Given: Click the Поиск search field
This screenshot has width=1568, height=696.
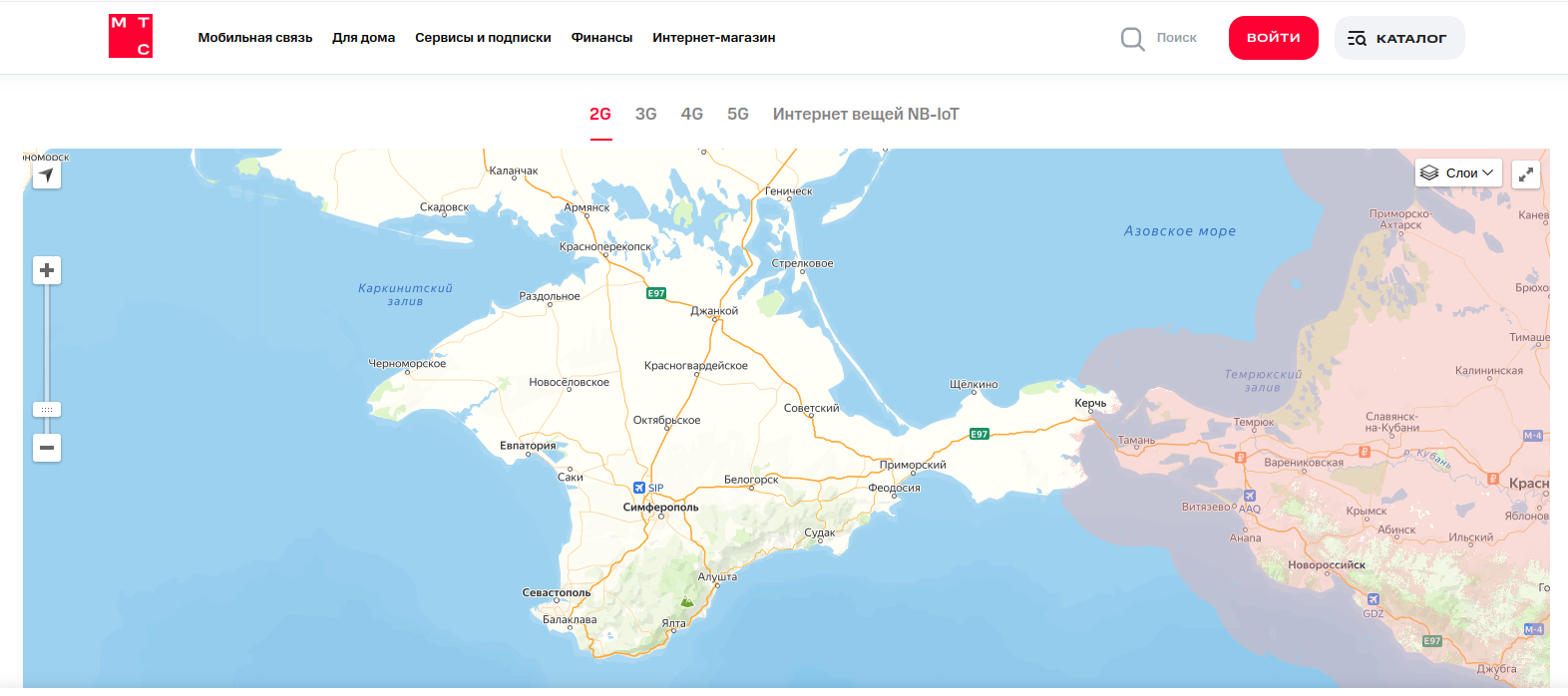Looking at the screenshot, I should (x=1177, y=38).
